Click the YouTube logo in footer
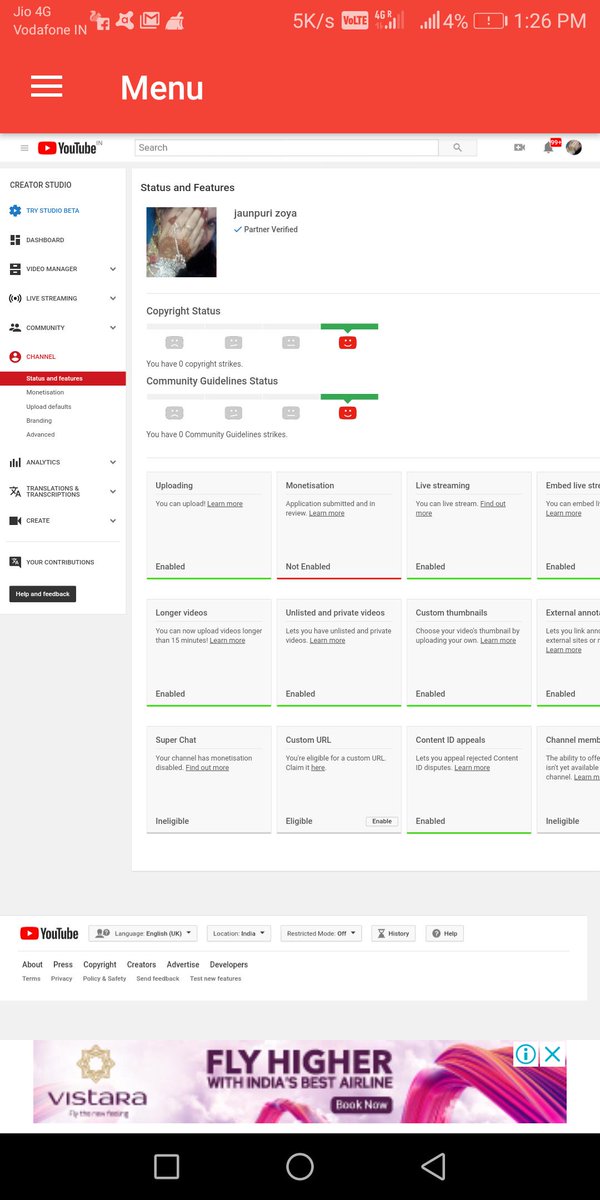The height and width of the screenshot is (1200, 600). tap(49, 933)
